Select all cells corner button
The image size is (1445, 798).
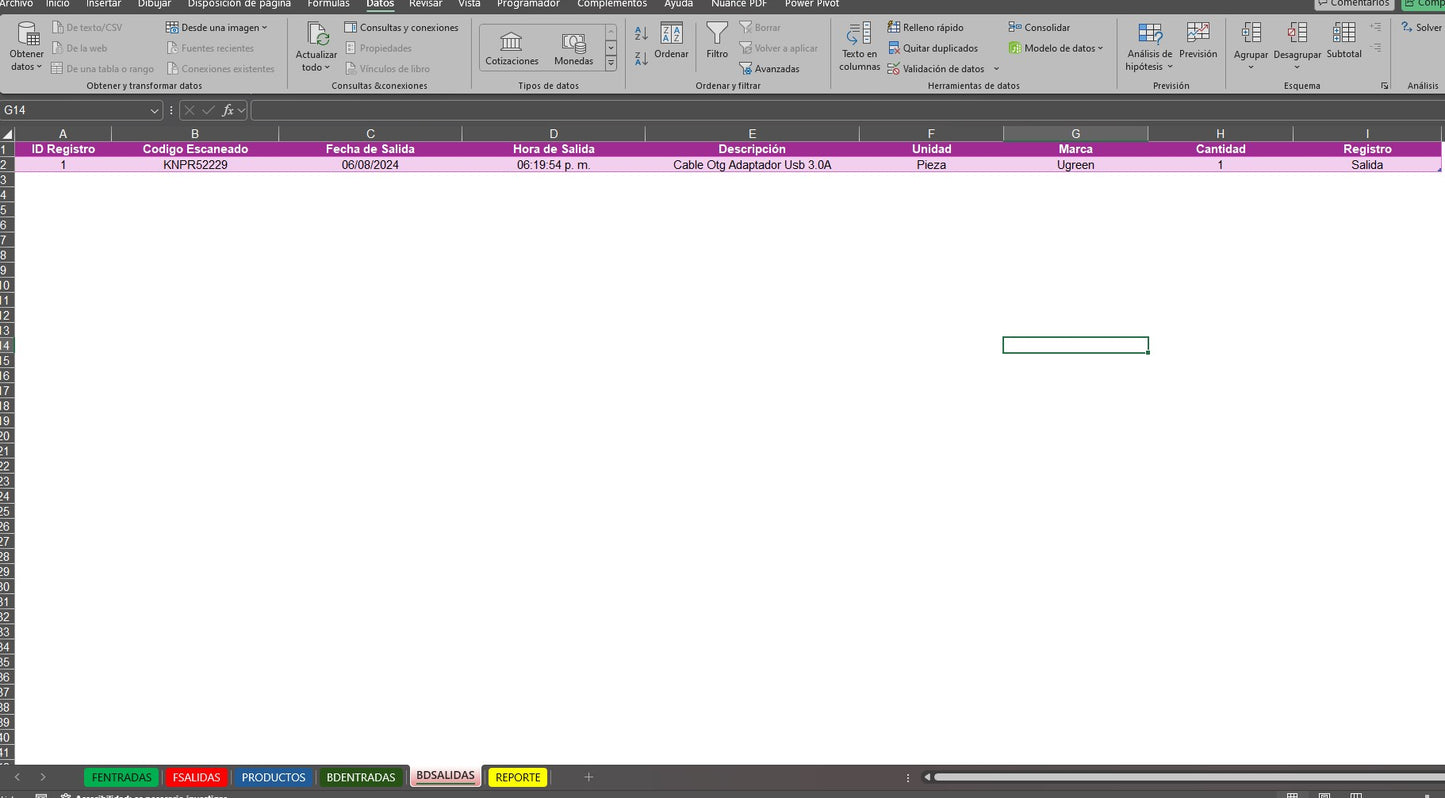click(x=7, y=133)
